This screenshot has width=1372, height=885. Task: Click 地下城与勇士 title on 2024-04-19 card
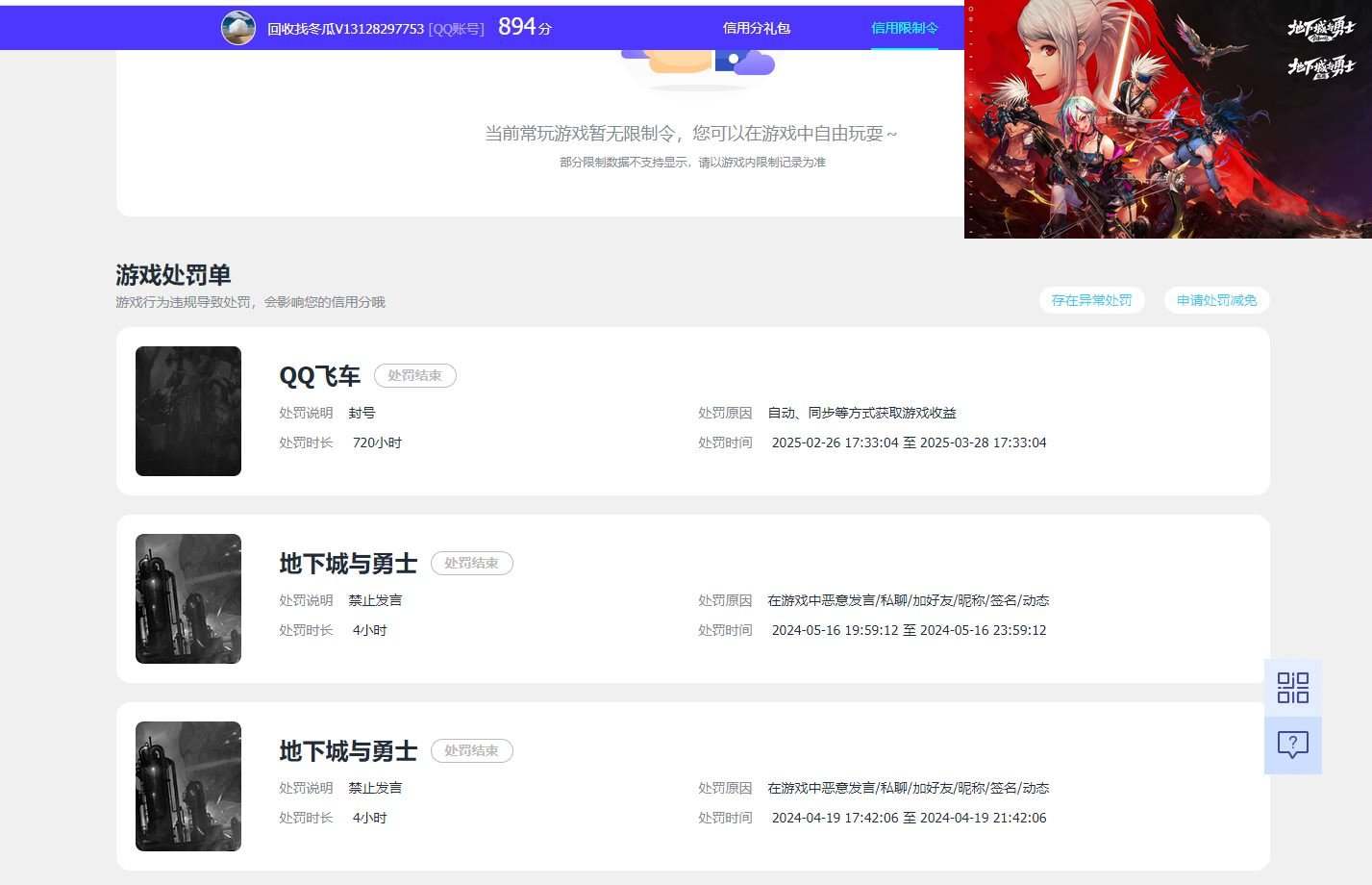point(348,751)
